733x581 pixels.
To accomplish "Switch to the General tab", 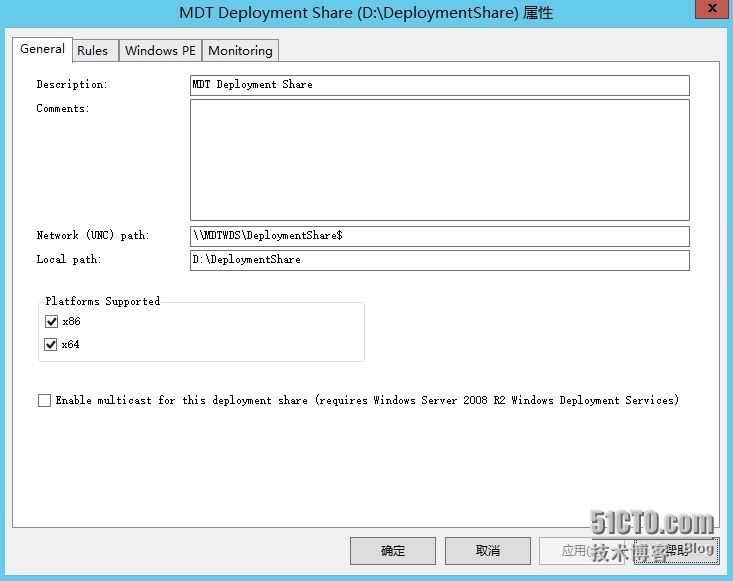I will click(42, 49).
